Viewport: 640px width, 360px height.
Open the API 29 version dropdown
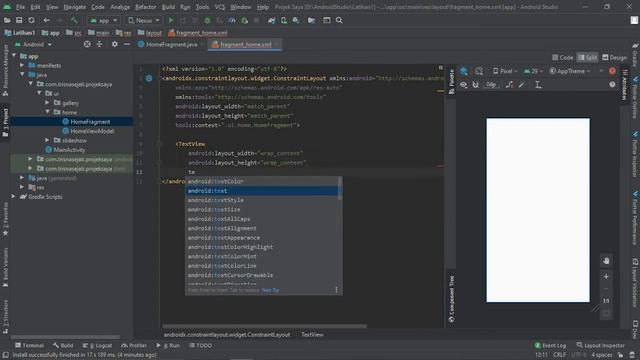533,71
